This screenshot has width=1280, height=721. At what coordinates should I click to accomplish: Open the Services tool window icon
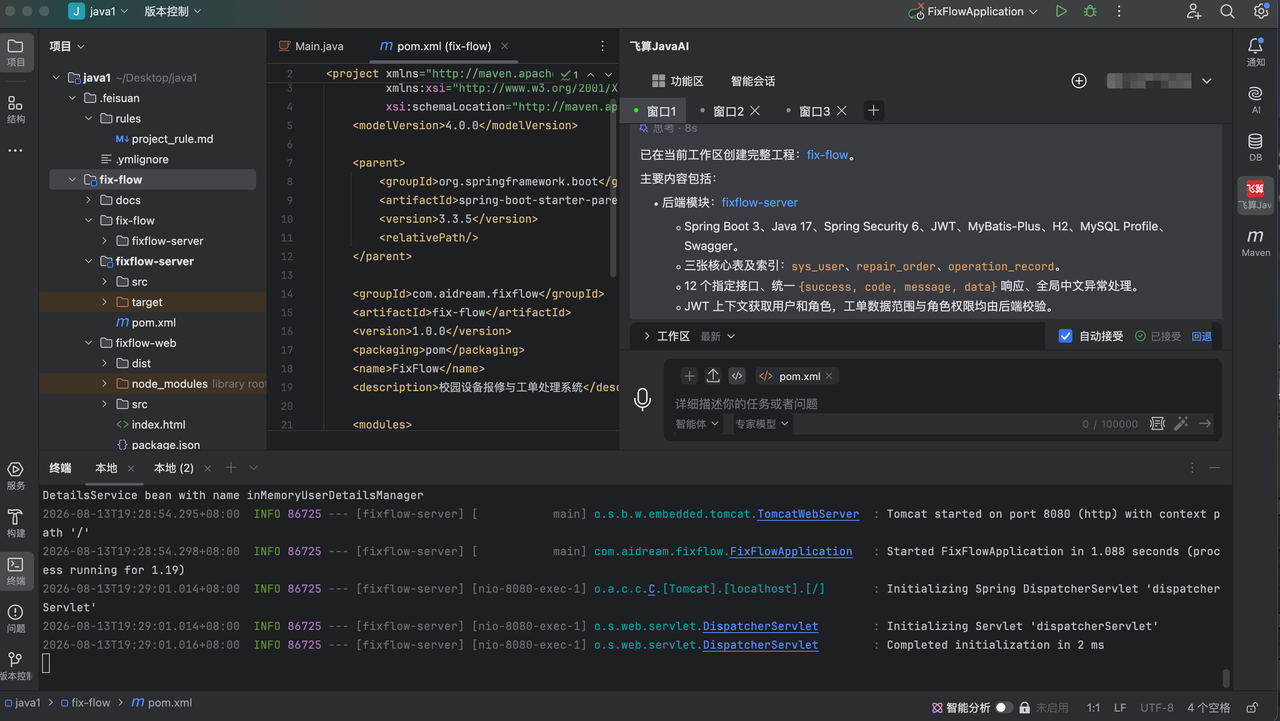click(15, 475)
